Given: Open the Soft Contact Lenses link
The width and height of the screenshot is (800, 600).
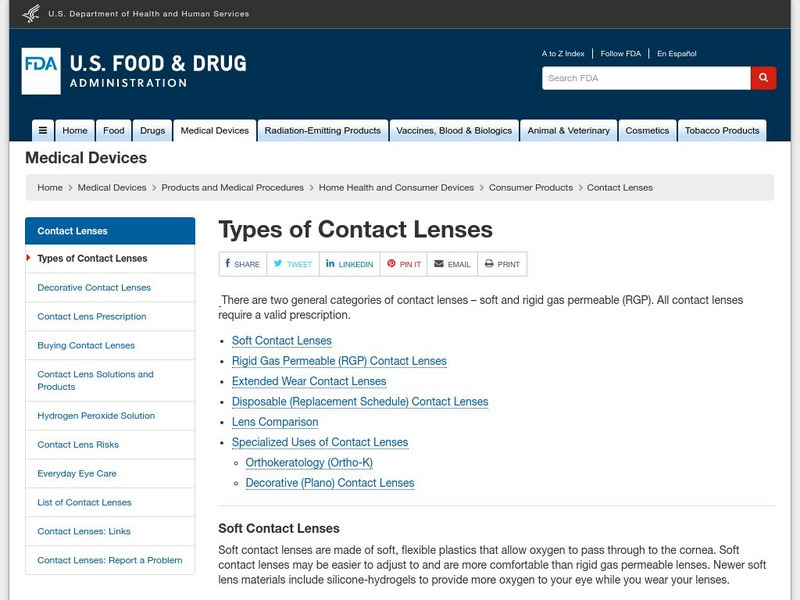Looking at the screenshot, I should coord(281,341).
